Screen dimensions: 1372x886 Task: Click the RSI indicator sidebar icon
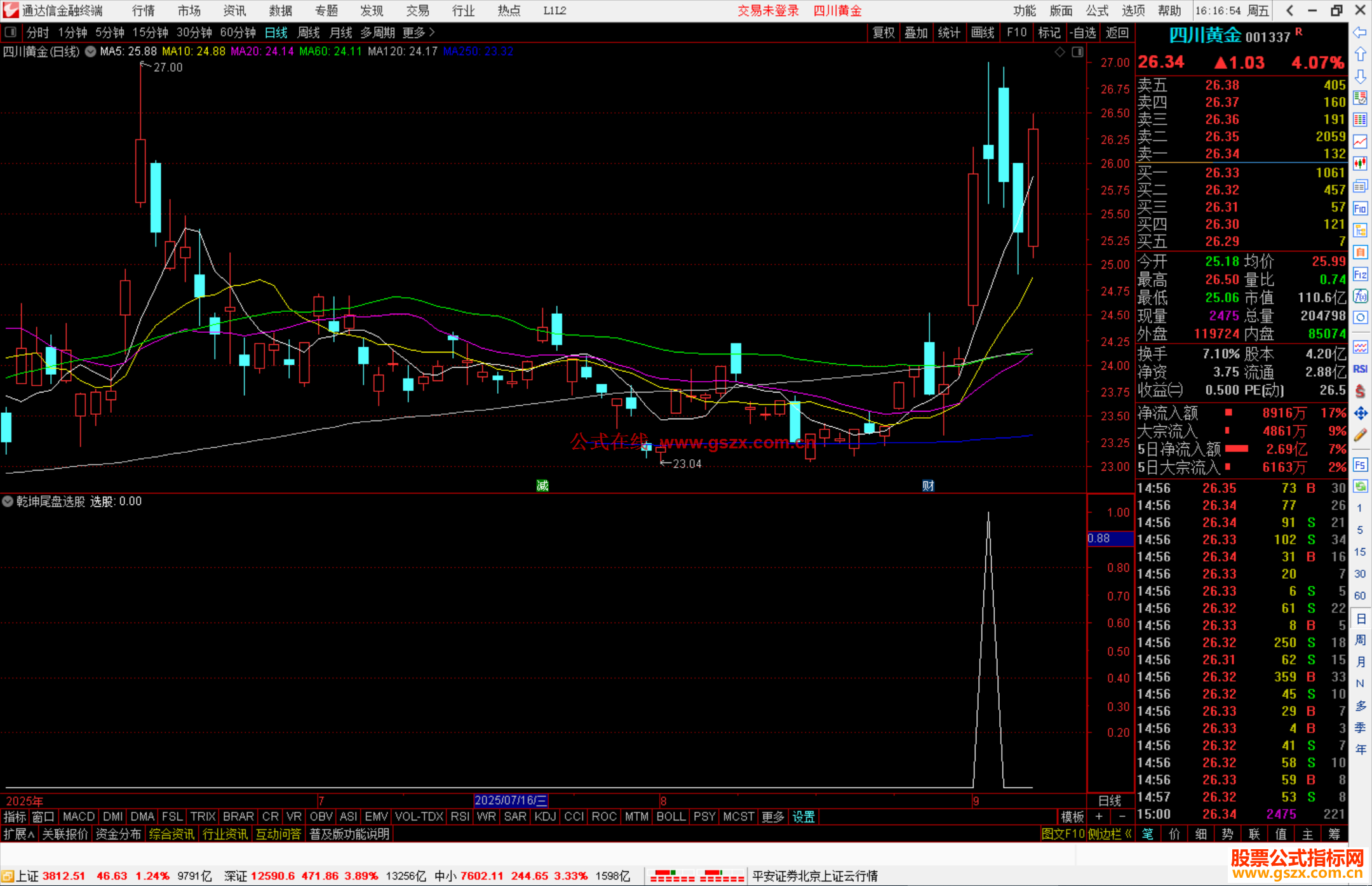click(1360, 369)
